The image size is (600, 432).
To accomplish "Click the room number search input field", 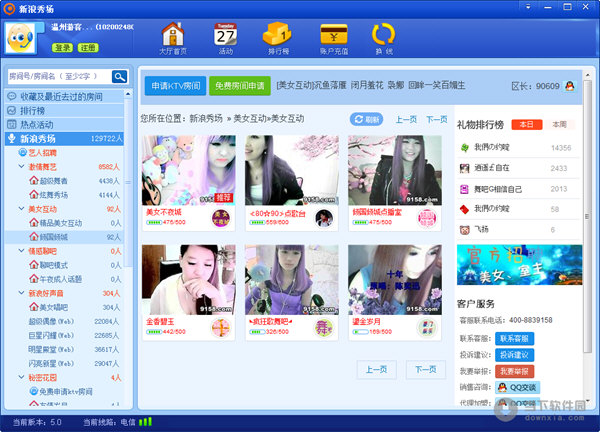I will tap(59, 77).
